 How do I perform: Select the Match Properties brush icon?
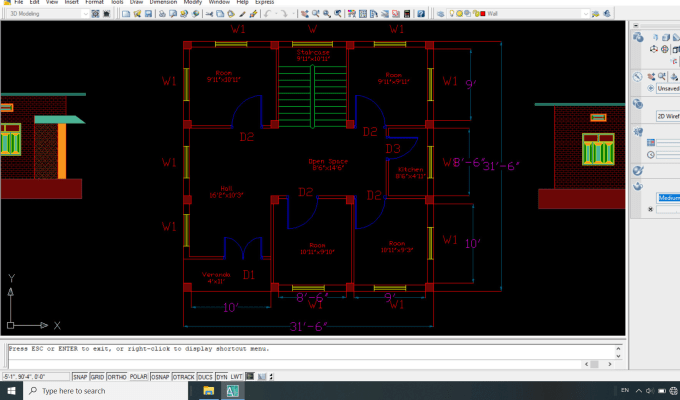click(x=242, y=14)
